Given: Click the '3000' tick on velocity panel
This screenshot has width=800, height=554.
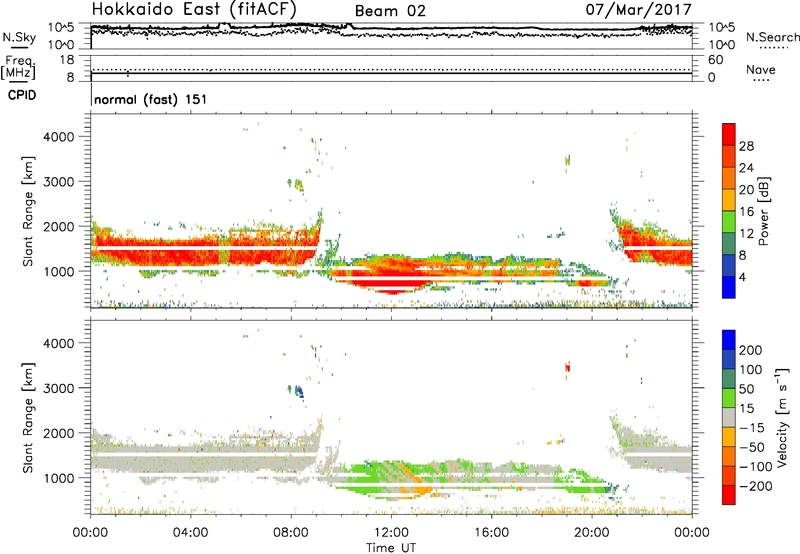Looking at the screenshot, I should click(58, 388).
